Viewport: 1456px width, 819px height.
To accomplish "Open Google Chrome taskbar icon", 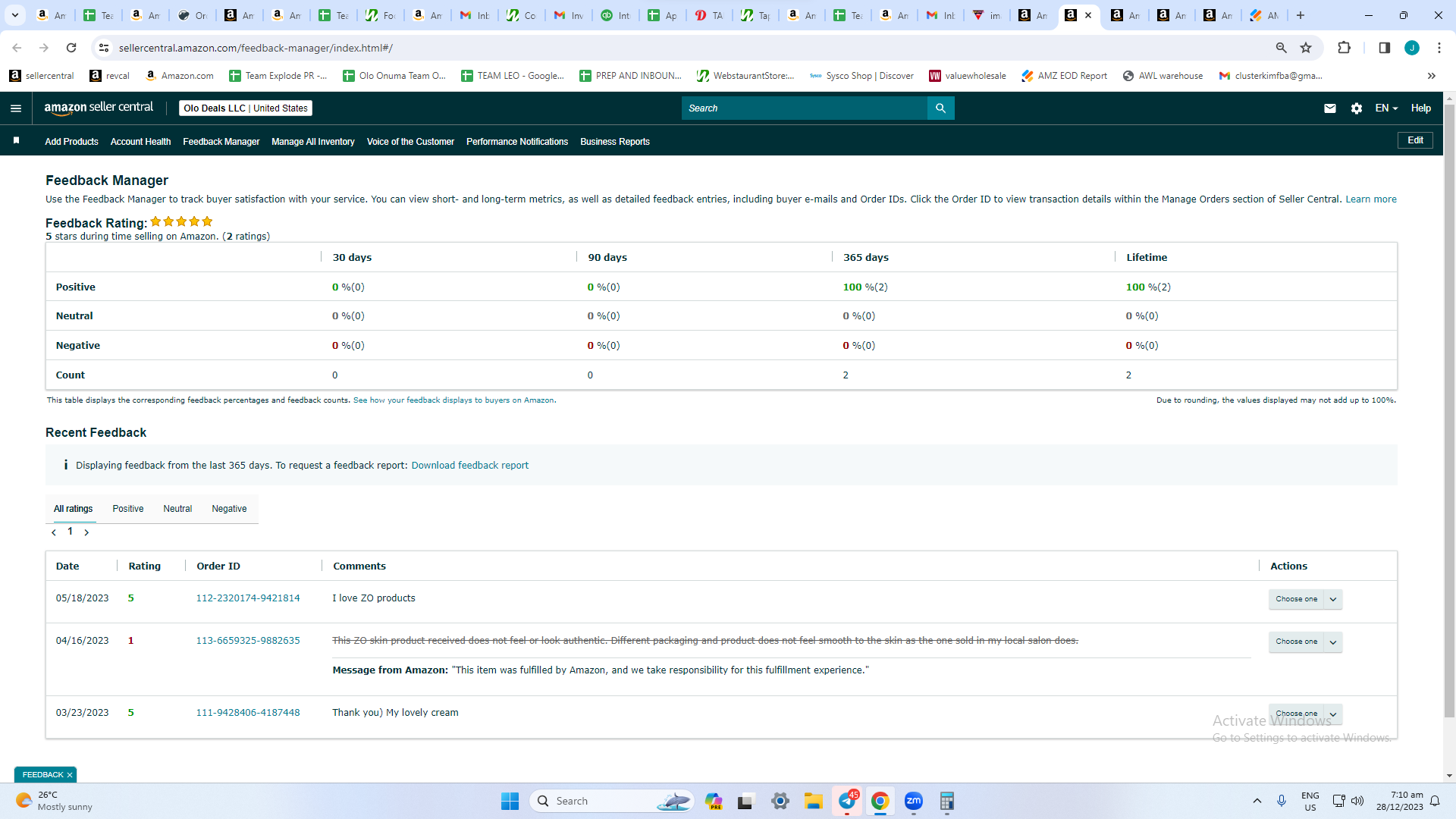I will click(880, 801).
